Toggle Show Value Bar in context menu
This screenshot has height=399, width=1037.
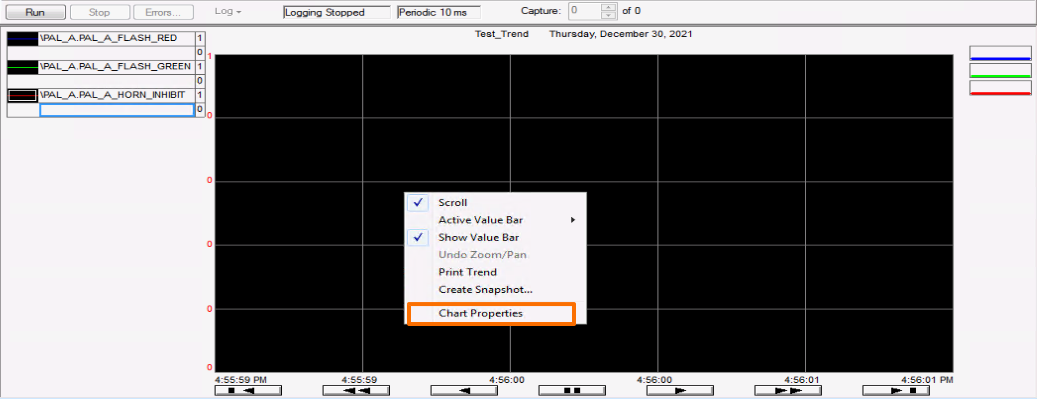click(x=495, y=238)
